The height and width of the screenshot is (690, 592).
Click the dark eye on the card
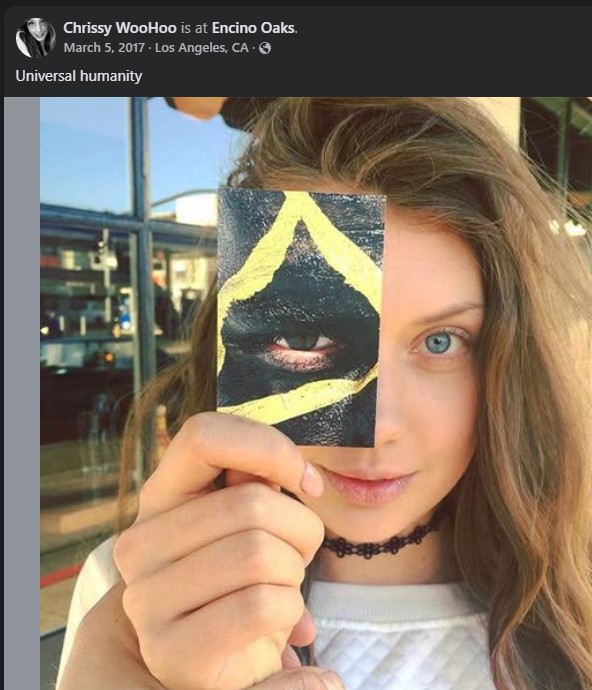tap(304, 342)
